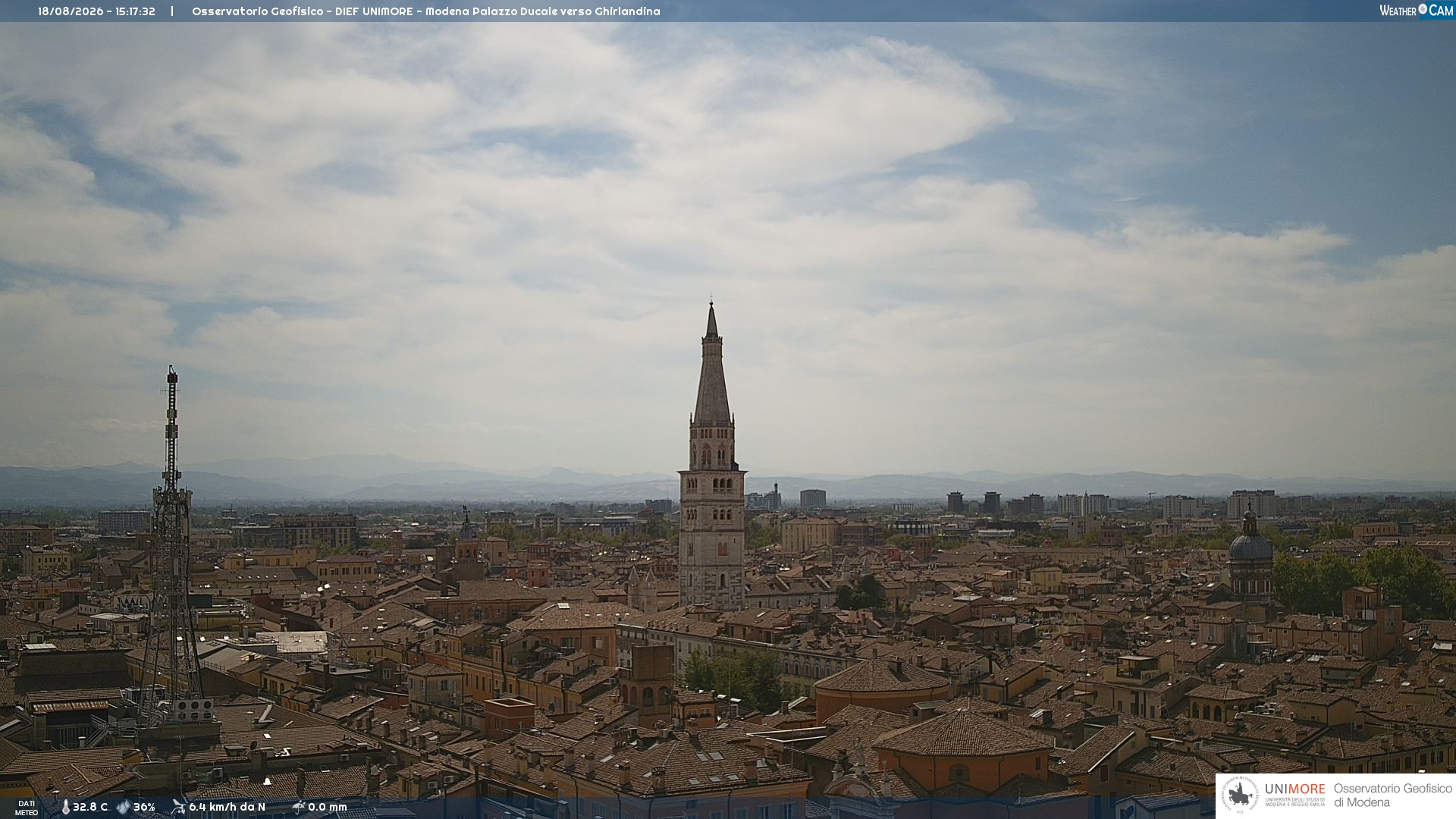Click the lattice antenna mast in the image
This screenshot has width=1456, height=819.
[172, 546]
